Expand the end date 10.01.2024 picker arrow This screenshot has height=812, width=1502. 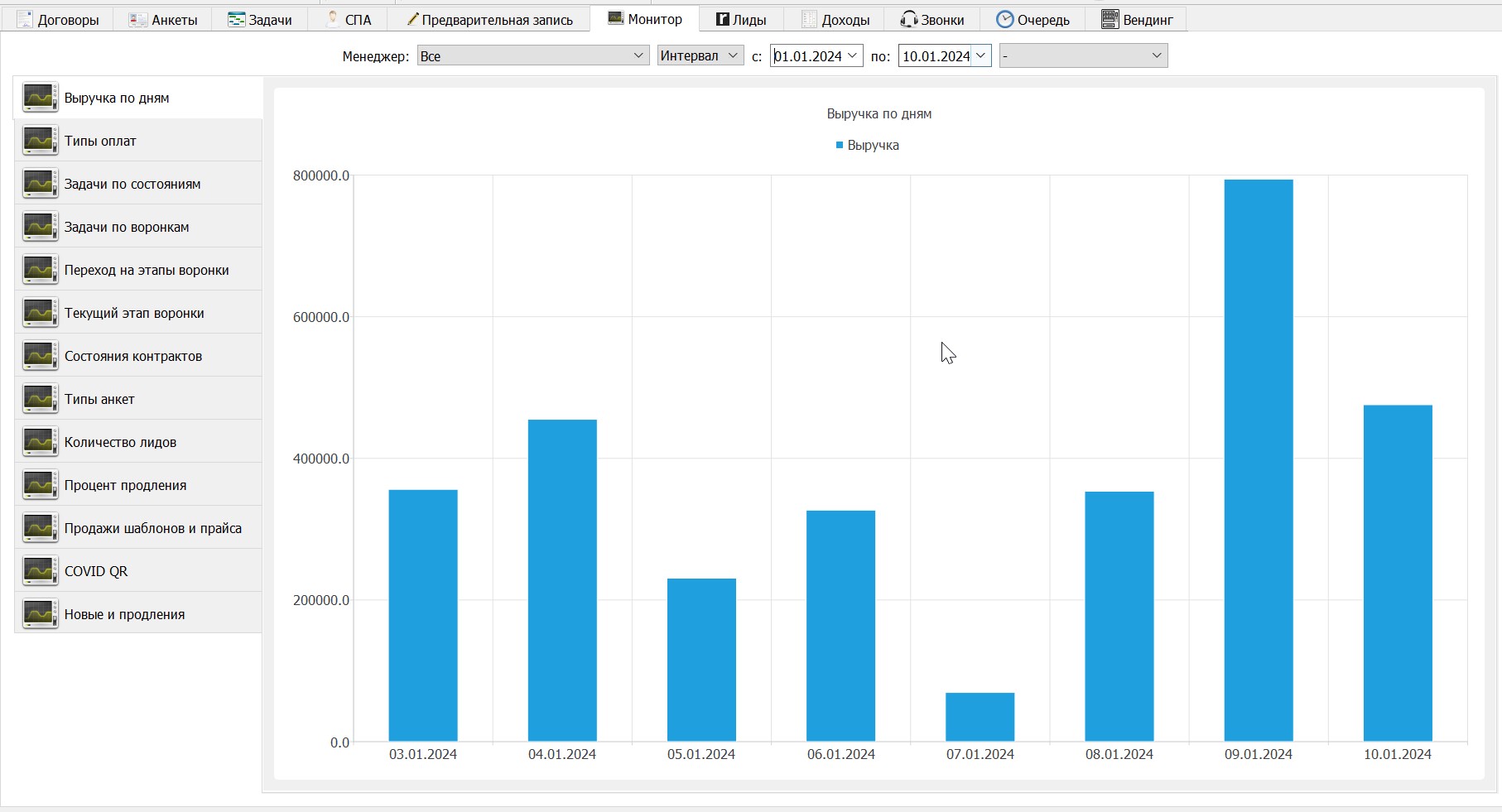[980, 55]
